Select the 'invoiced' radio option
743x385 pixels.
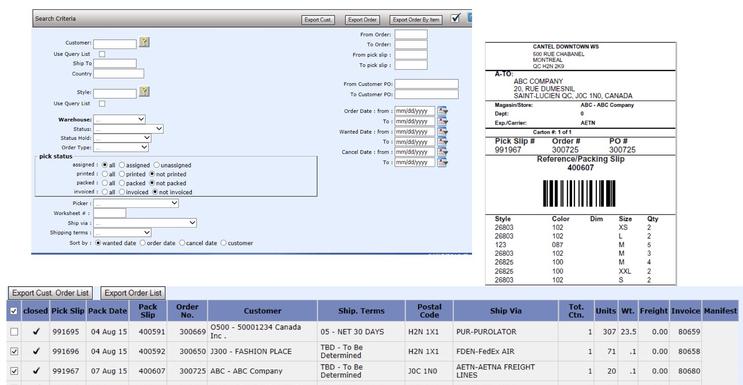122,192
